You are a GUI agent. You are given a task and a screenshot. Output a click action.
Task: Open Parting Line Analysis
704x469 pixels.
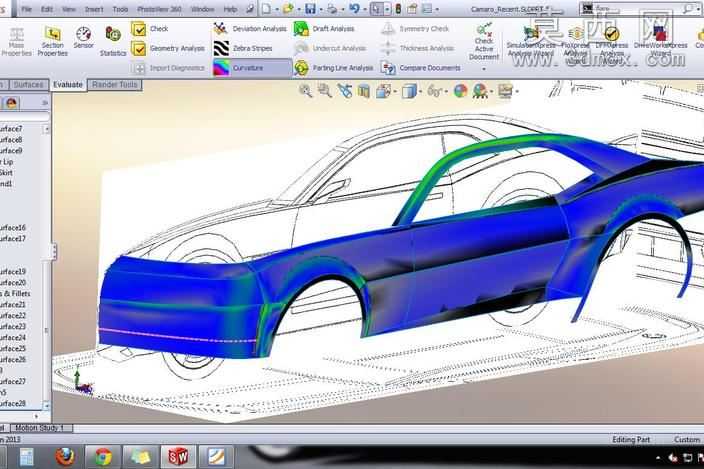click(334, 68)
